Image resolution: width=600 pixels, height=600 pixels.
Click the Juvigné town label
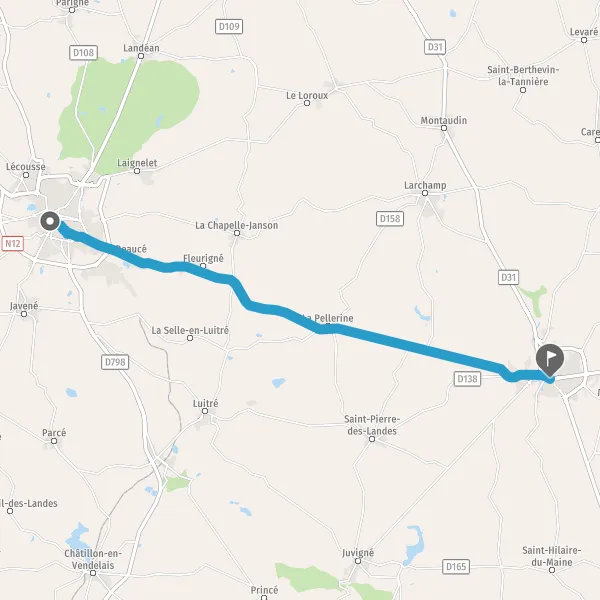(358, 553)
